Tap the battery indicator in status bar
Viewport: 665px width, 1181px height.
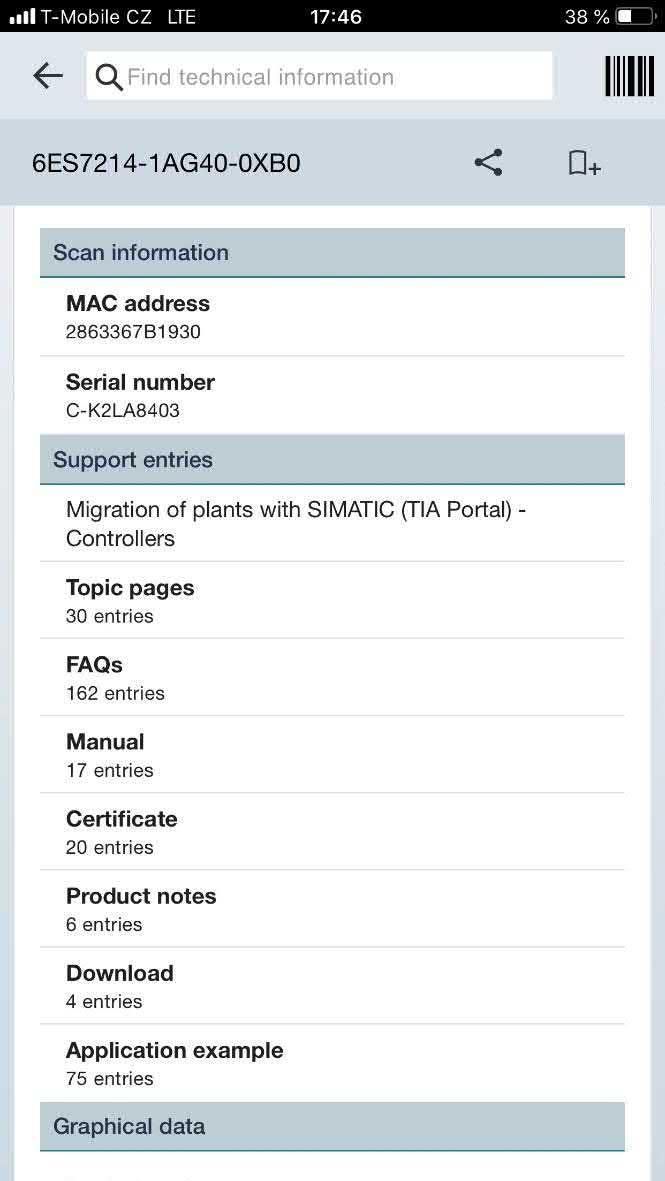coord(635,17)
